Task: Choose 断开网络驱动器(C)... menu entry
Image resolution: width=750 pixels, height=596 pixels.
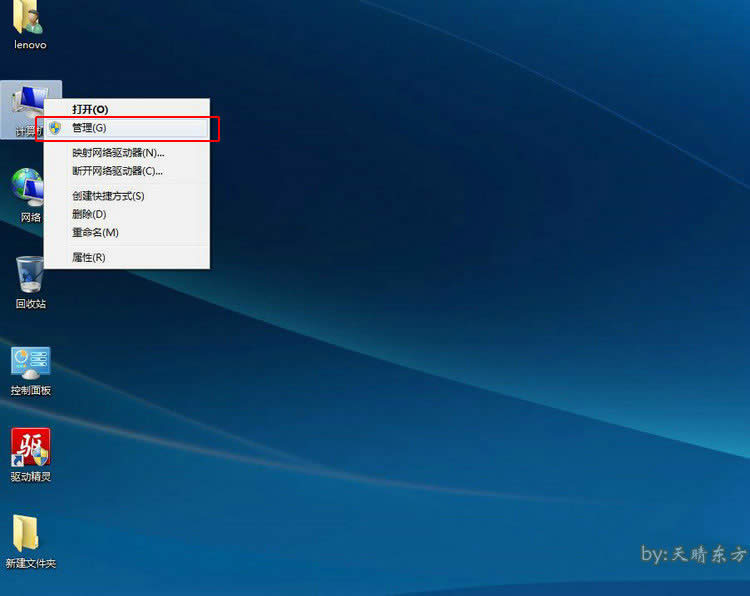Action: click(x=118, y=171)
